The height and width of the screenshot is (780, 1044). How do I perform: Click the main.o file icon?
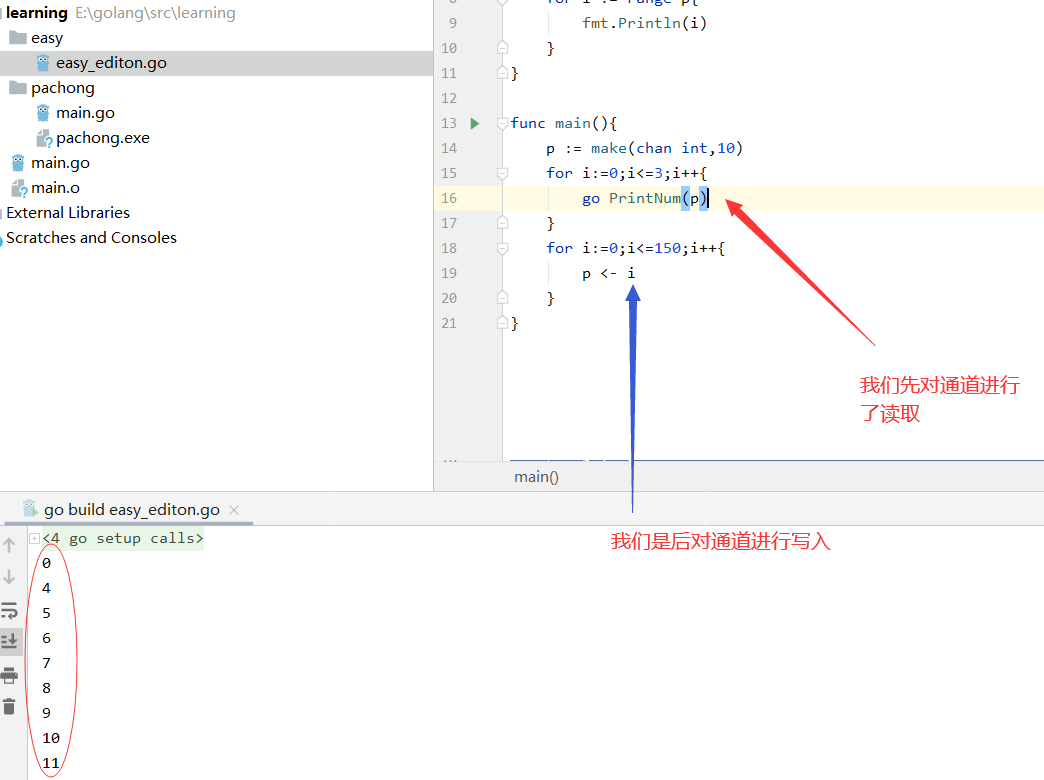click(18, 188)
